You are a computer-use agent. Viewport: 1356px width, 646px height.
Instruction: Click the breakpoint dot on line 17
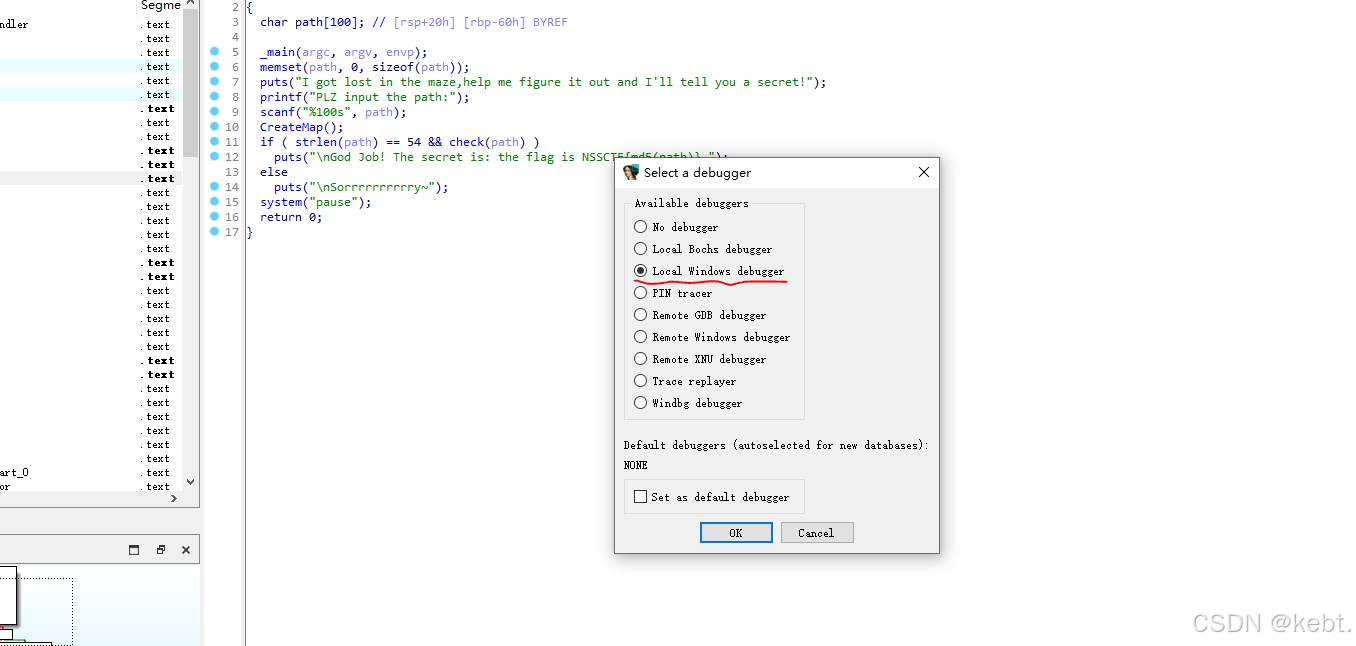[214, 232]
